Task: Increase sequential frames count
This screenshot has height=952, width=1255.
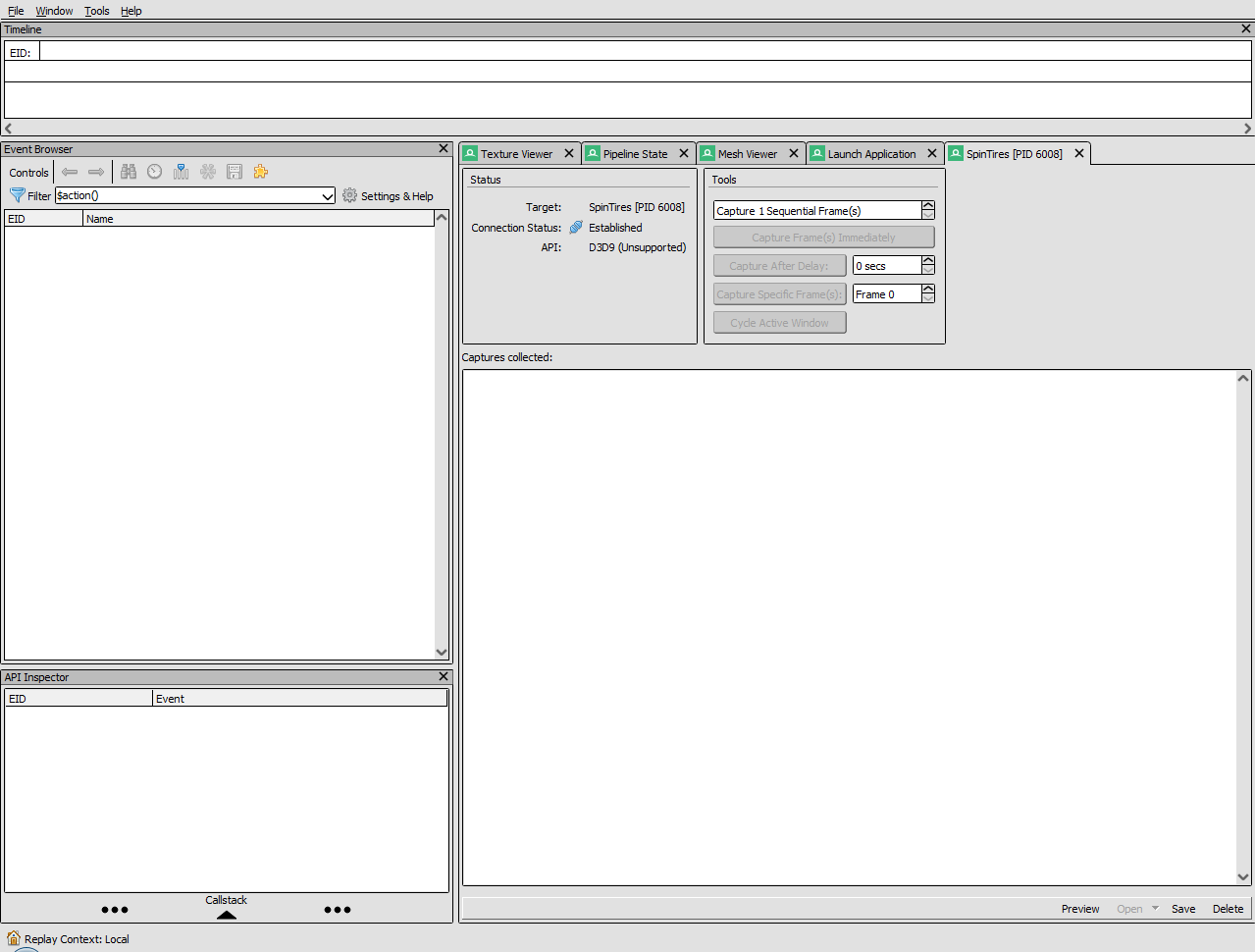Action: pos(928,206)
